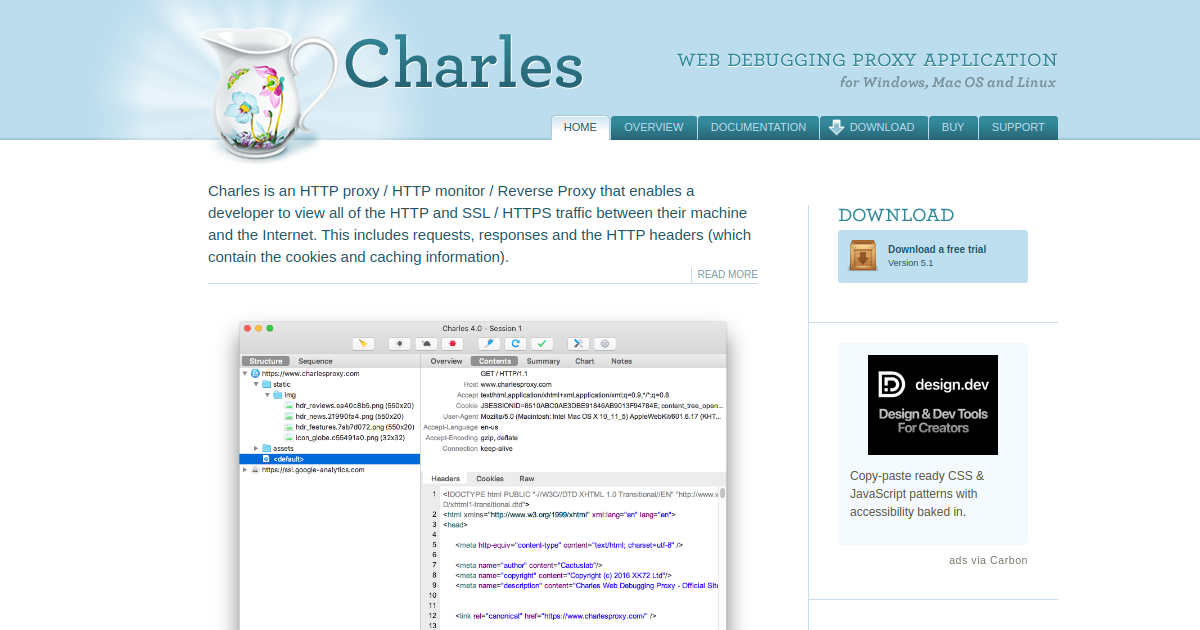Click the READ MORE link
This screenshot has width=1200, height=630.
click(727, 274)
